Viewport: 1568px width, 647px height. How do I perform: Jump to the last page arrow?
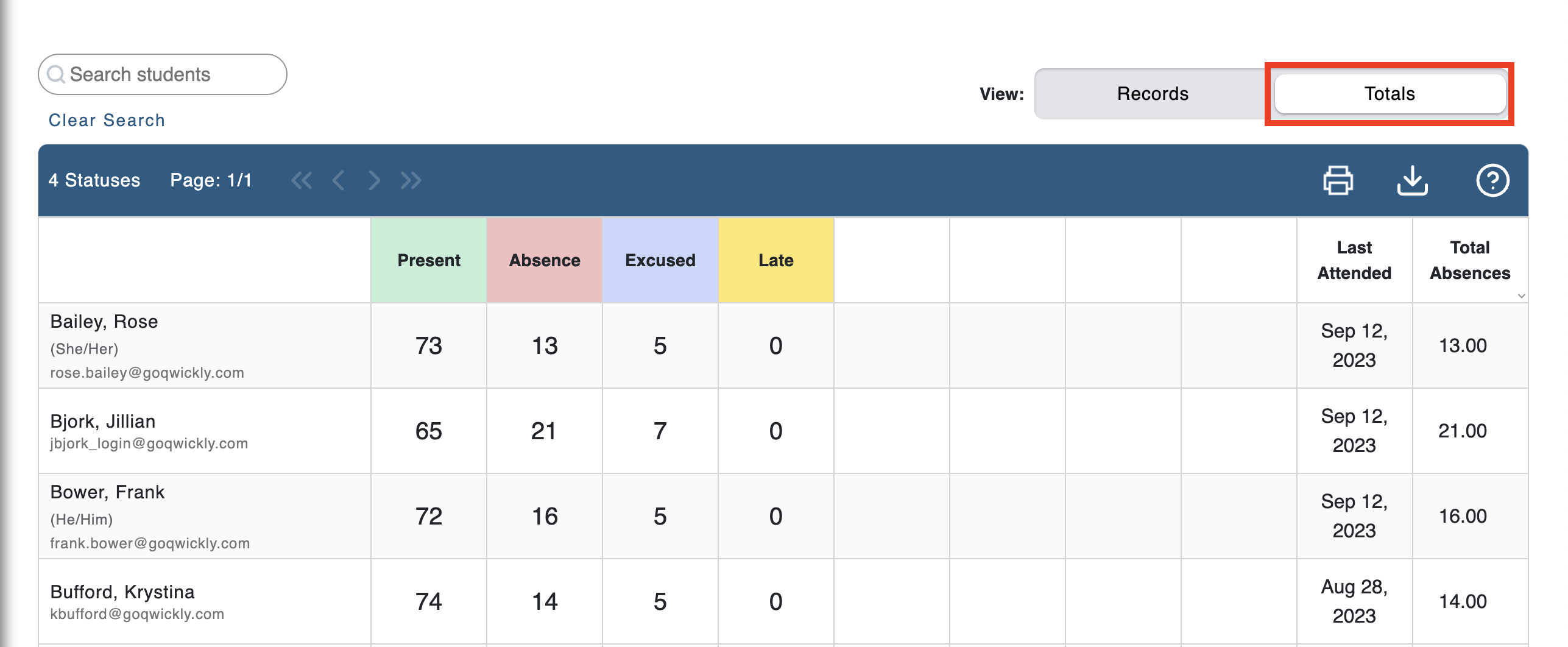(411, 180)
